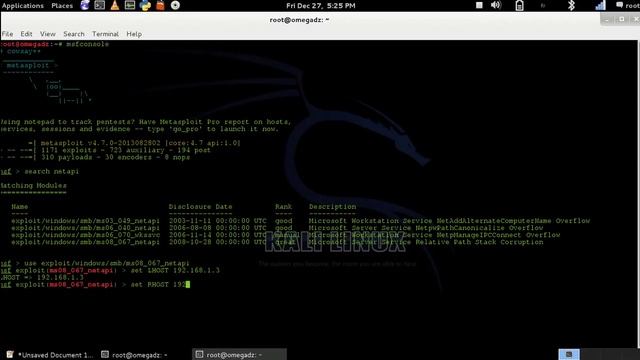Close the root@omegadz terminal window
640x360 pixels.
636,20
